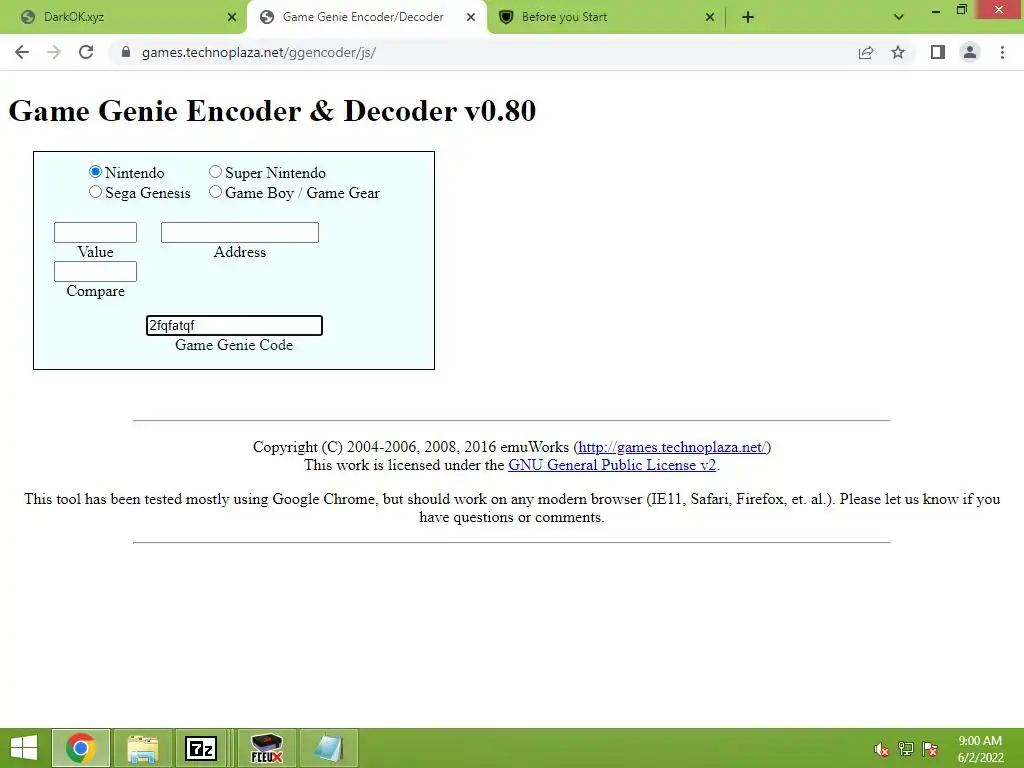This screenshot has width=1024, height=768.
Task: Open the Windows Start menu
Action: tap(24, 748)
